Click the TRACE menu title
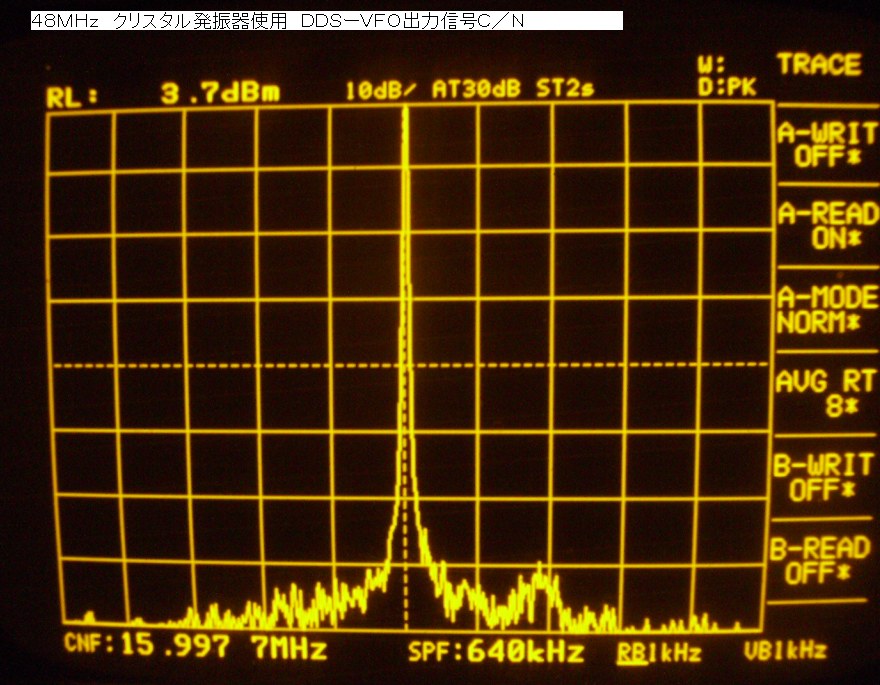The image size is (880, 685). tap(819, 65)
